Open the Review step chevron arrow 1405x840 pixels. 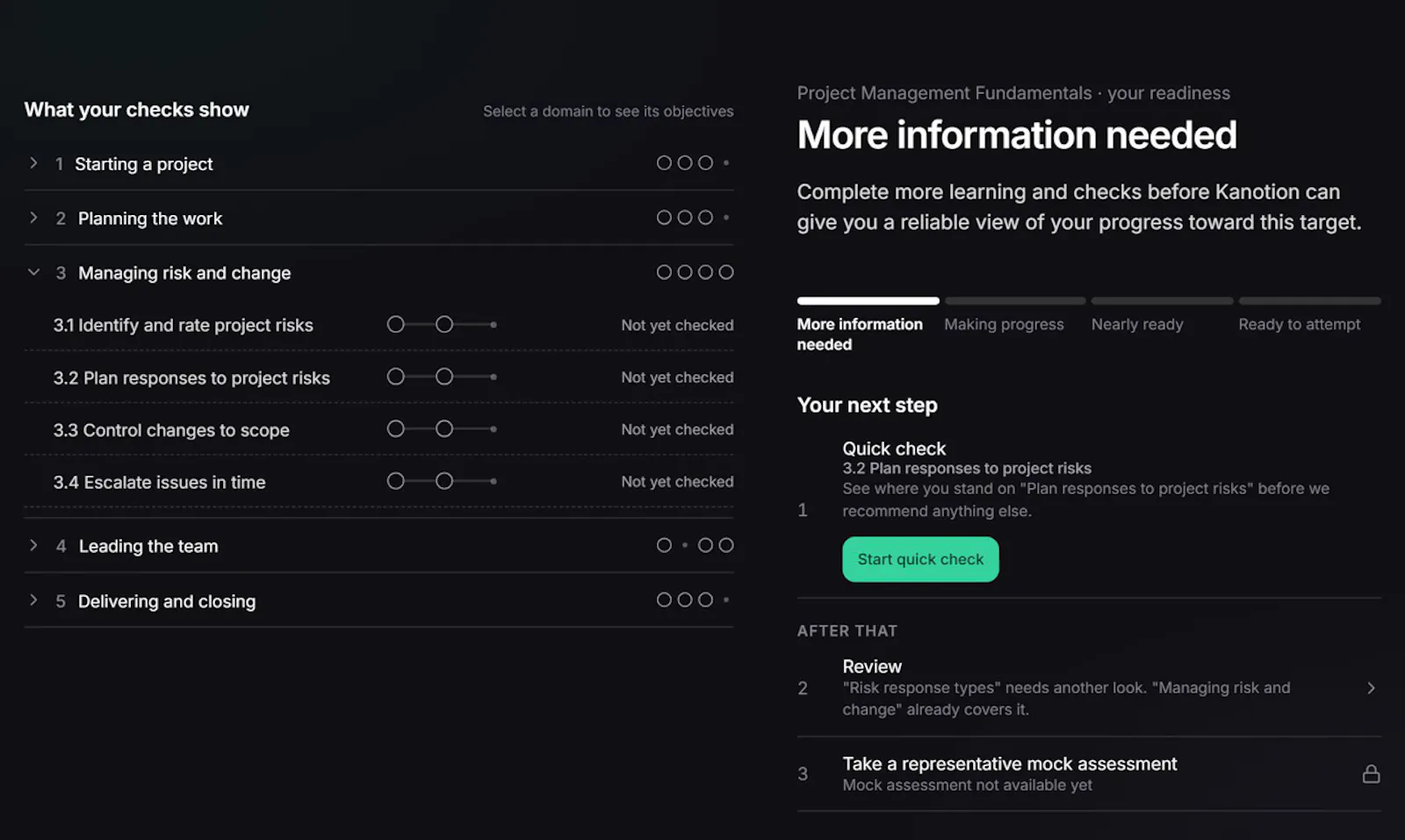[x=1371, y=688]
